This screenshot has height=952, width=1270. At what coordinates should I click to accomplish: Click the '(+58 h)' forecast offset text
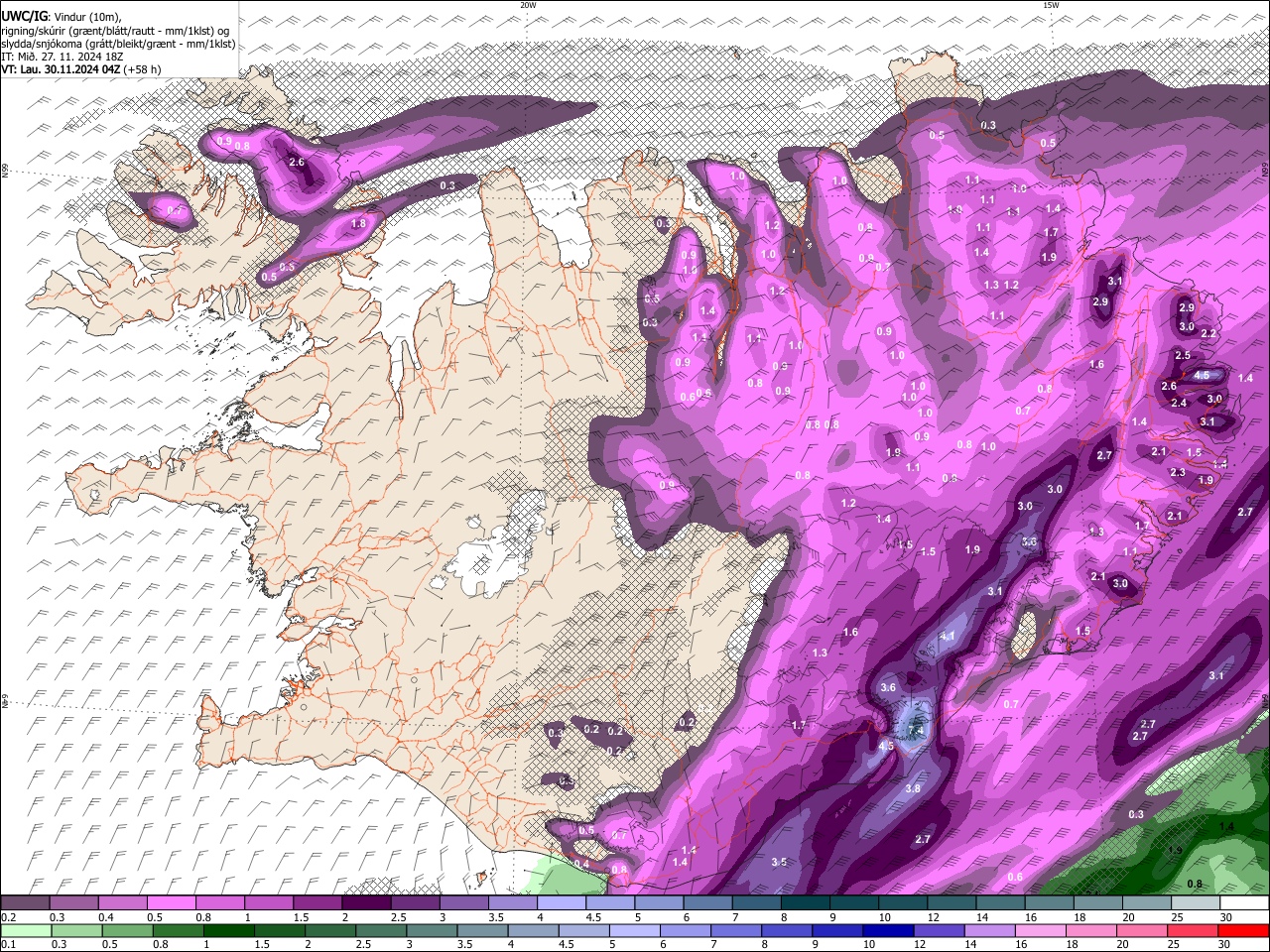(x=142, y=69)
